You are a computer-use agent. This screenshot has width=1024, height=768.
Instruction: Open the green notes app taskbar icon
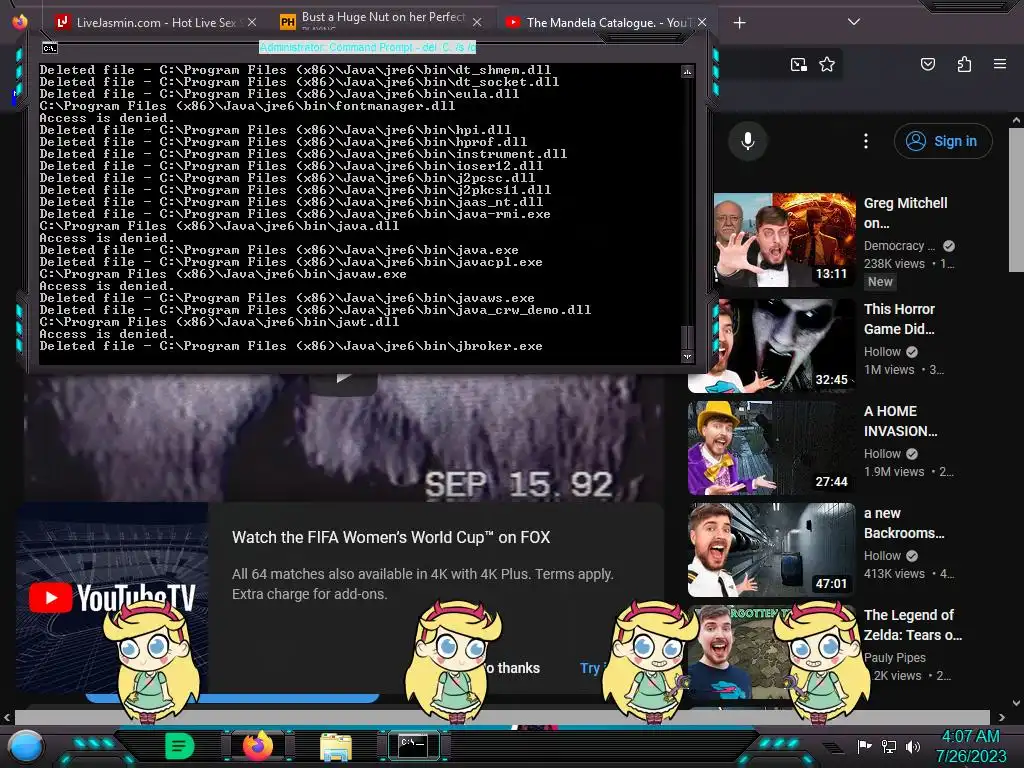click(180, 746)
